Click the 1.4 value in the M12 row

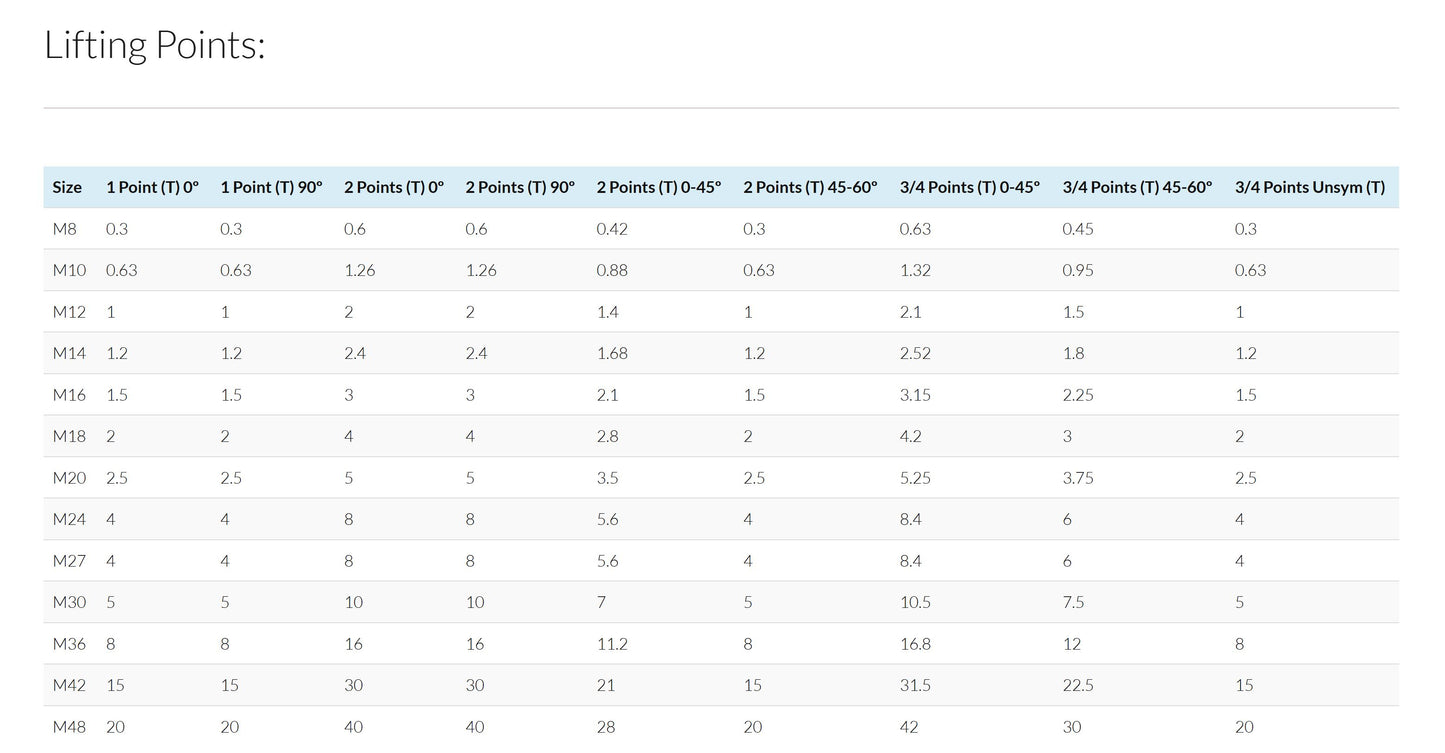click(607, 312)
